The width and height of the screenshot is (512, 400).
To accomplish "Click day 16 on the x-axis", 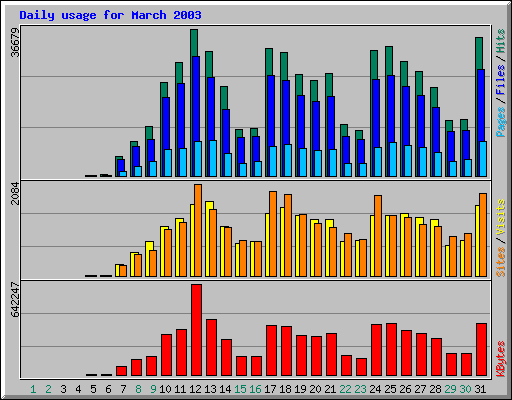I will coord(255,389).
